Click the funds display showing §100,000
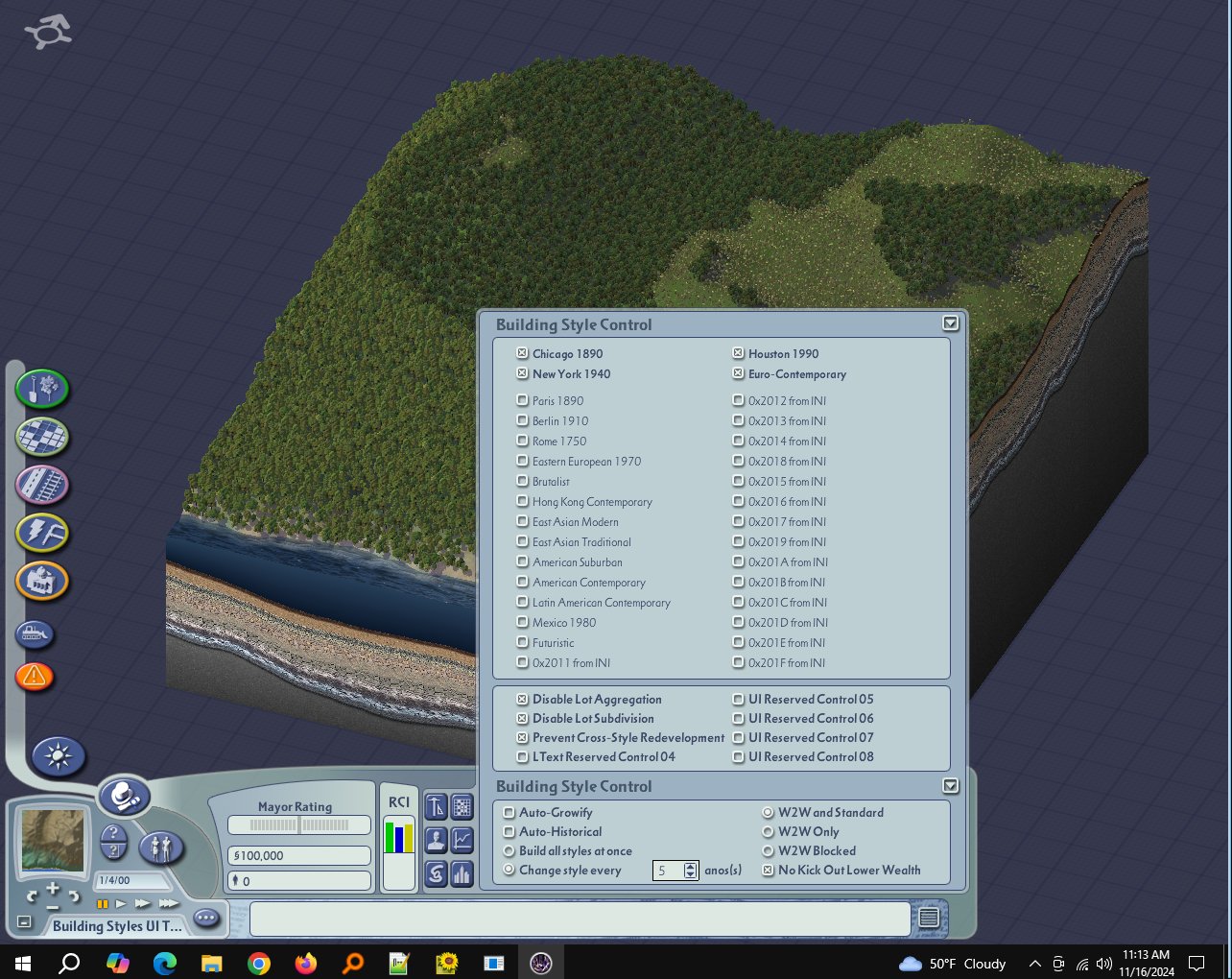Viewport: 1232px width, 979px height. (299, 855)
